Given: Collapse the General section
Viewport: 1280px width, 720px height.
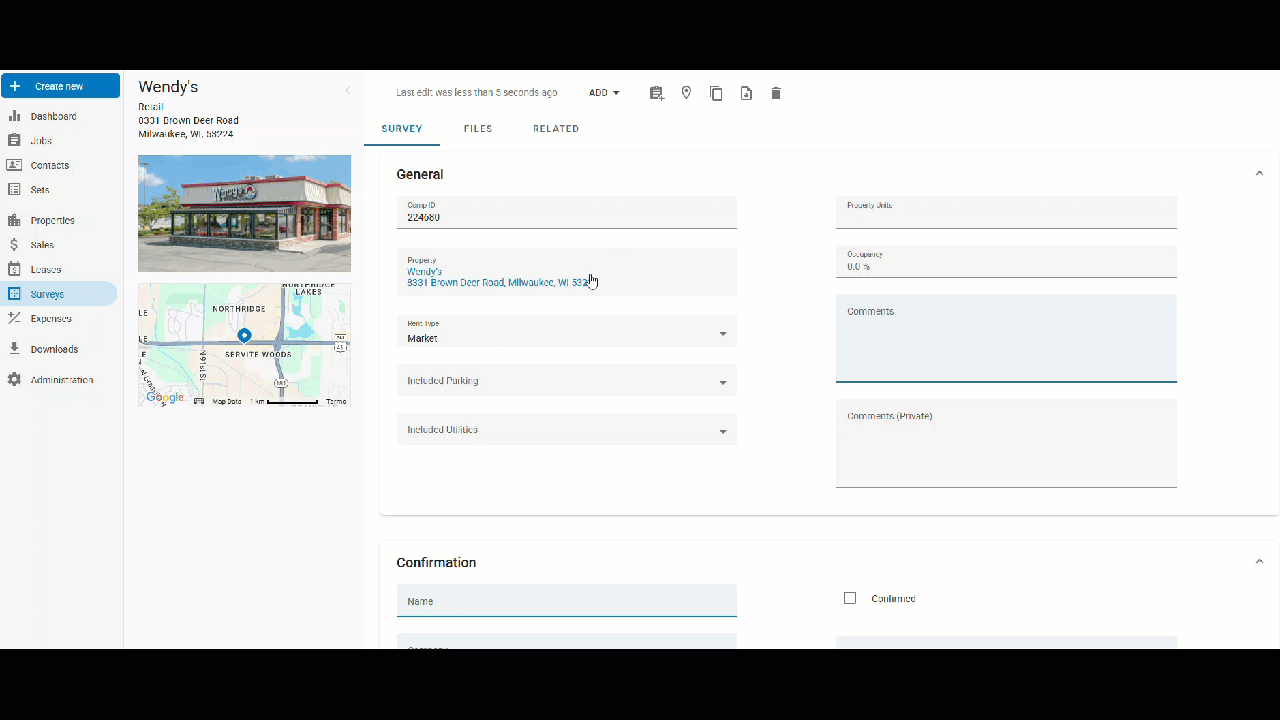Looking at the screenshot, I should pos(1259,173).
